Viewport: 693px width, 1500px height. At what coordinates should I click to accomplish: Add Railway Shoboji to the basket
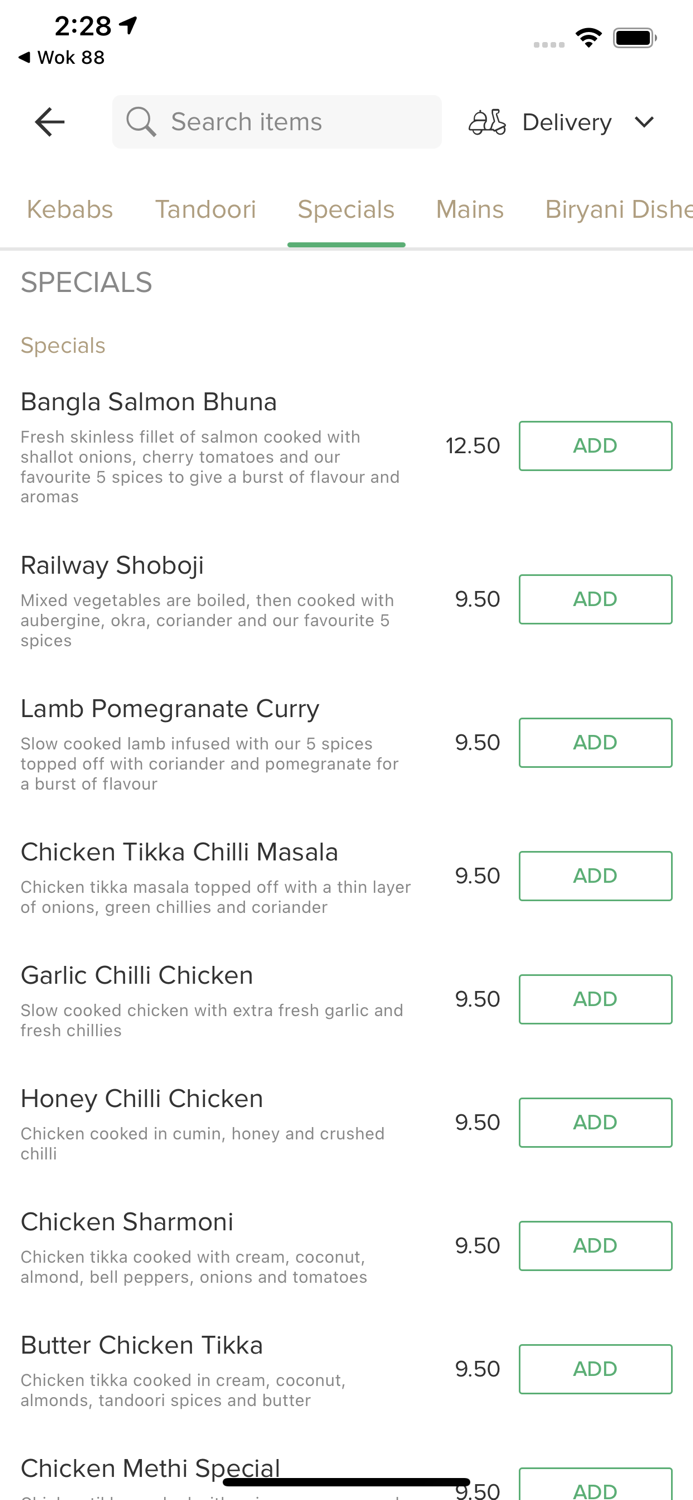[x=595, y=599]
